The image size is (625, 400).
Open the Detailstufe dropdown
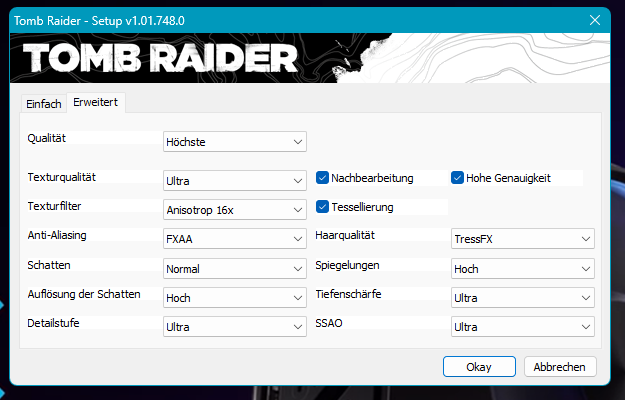(x=235, y=327)
